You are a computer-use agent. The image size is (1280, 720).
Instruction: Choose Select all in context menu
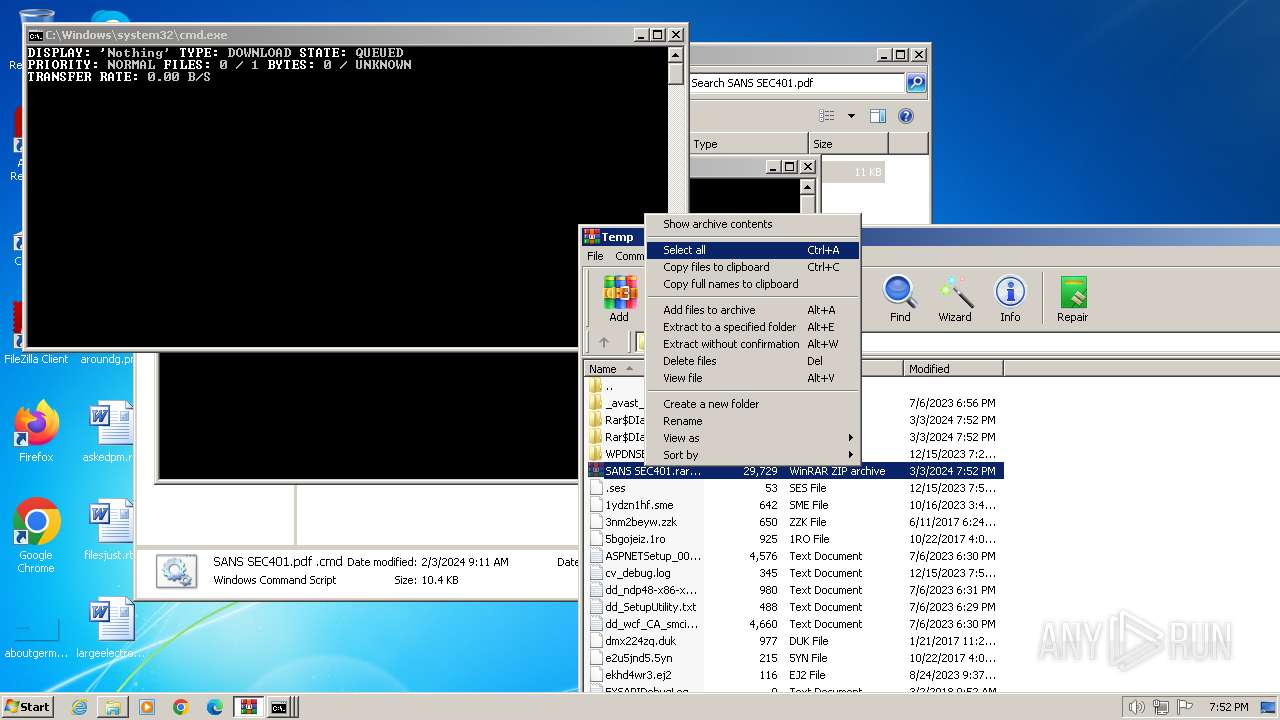[753, 250]
